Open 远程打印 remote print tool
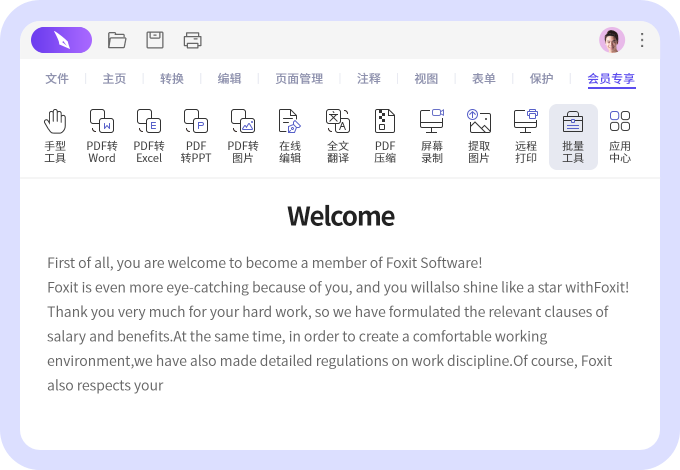The image size is (680, 470). point(526,136)
